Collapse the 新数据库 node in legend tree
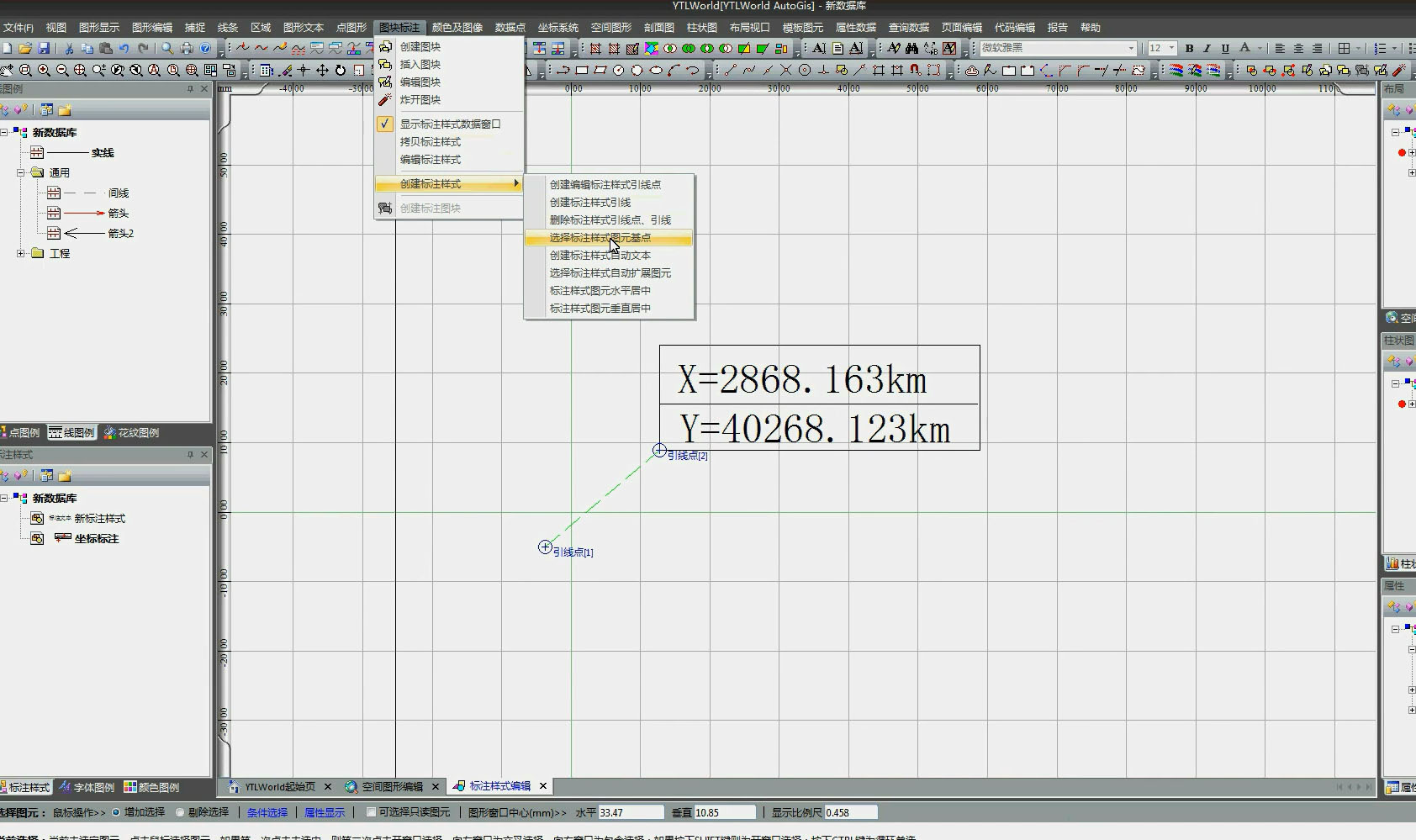1416x840 pixels. click(x=4, y=132)
